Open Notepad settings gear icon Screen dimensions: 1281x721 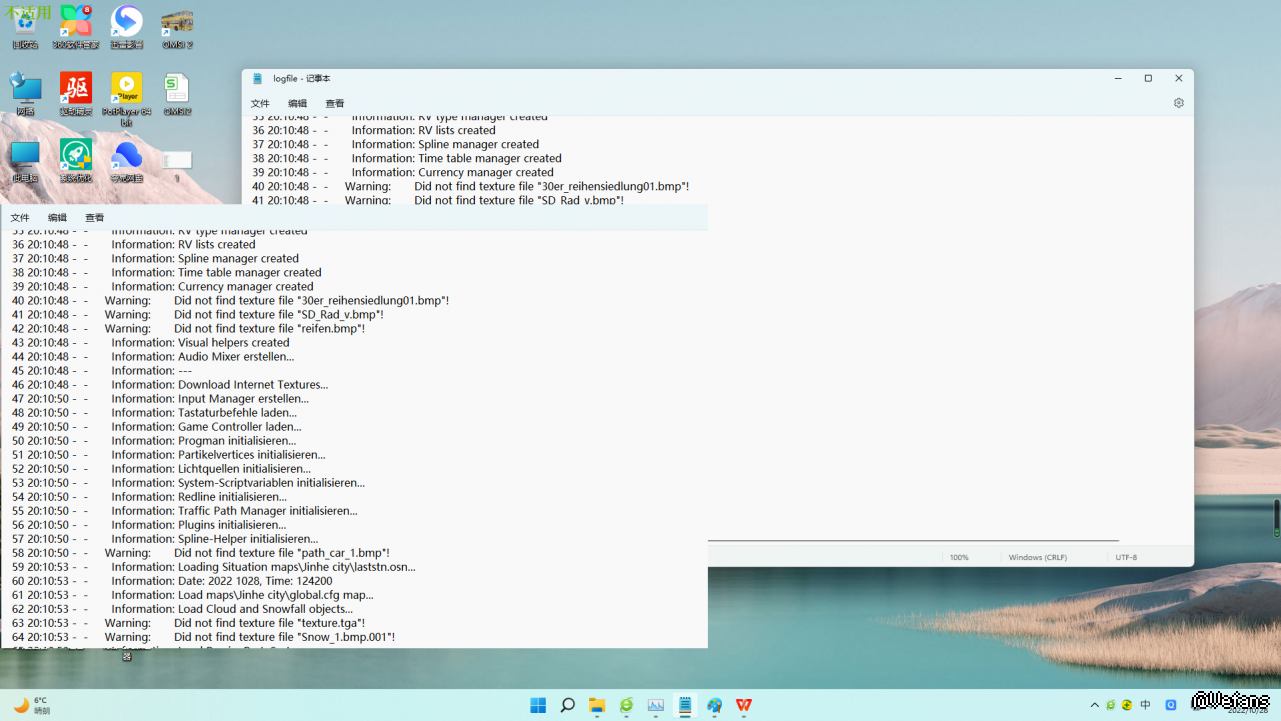1178,103
